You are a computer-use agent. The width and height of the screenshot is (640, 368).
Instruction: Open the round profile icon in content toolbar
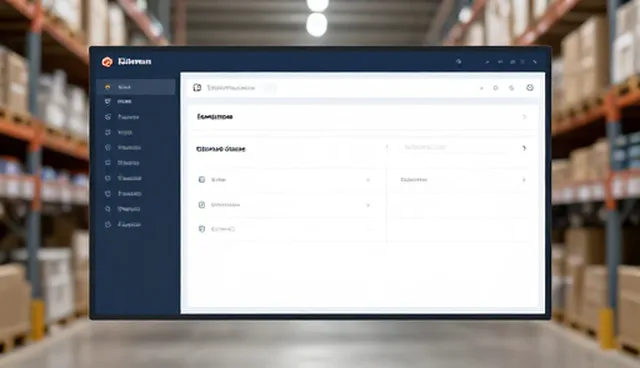coord(530,88)
